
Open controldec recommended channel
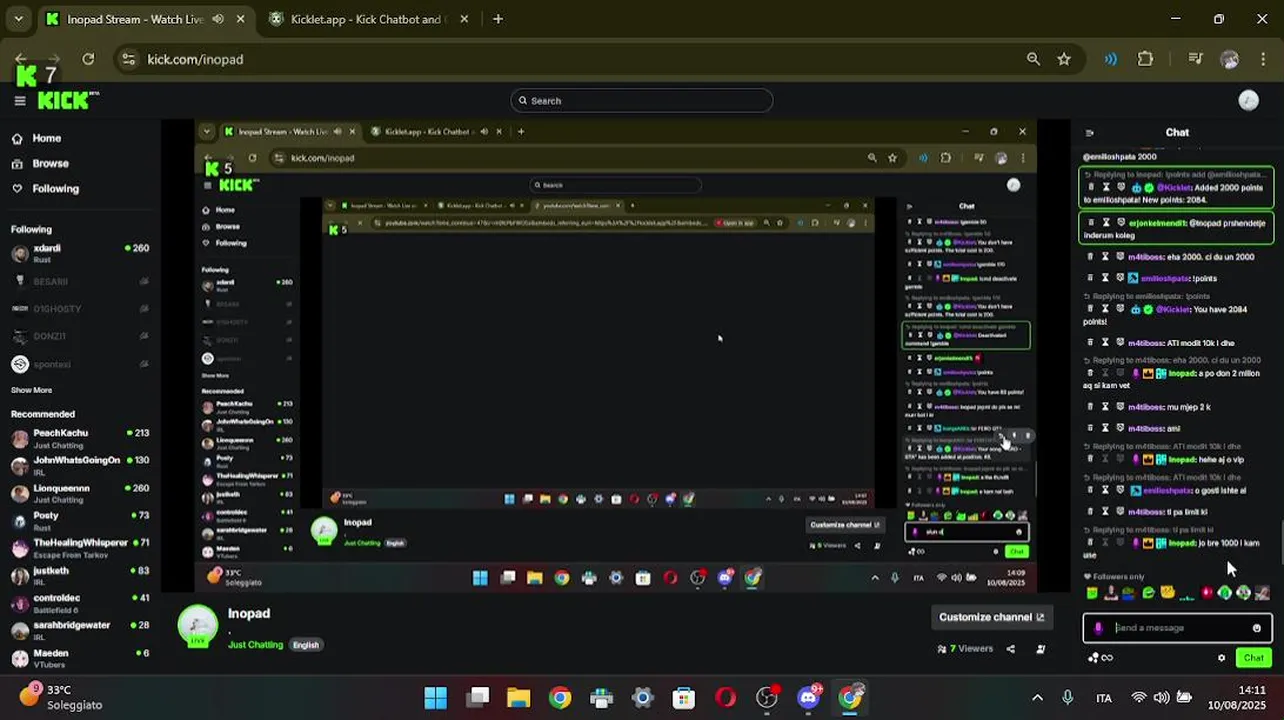tap(80, 603)
